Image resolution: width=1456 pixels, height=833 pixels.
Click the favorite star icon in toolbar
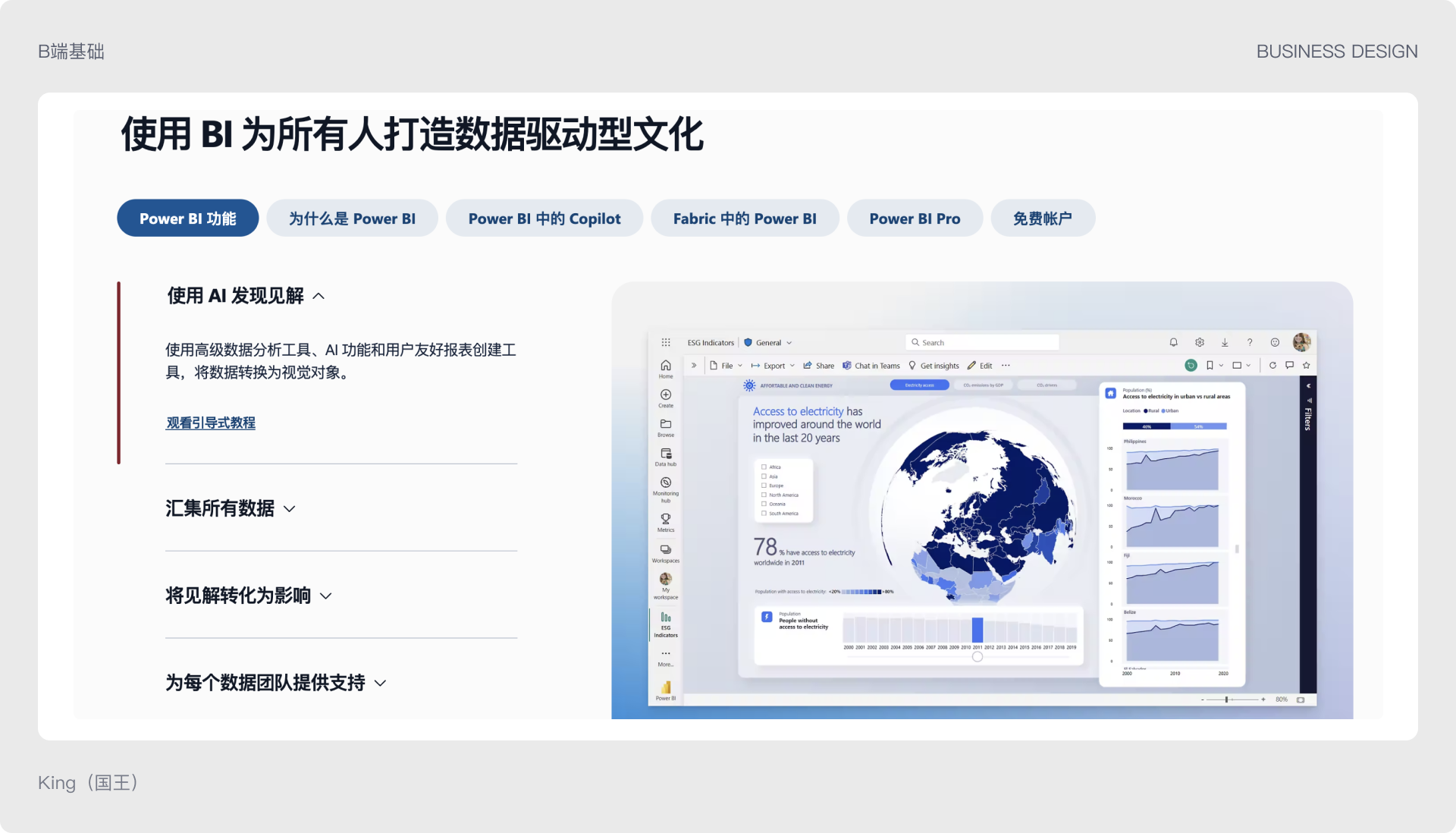[1307, 366]
